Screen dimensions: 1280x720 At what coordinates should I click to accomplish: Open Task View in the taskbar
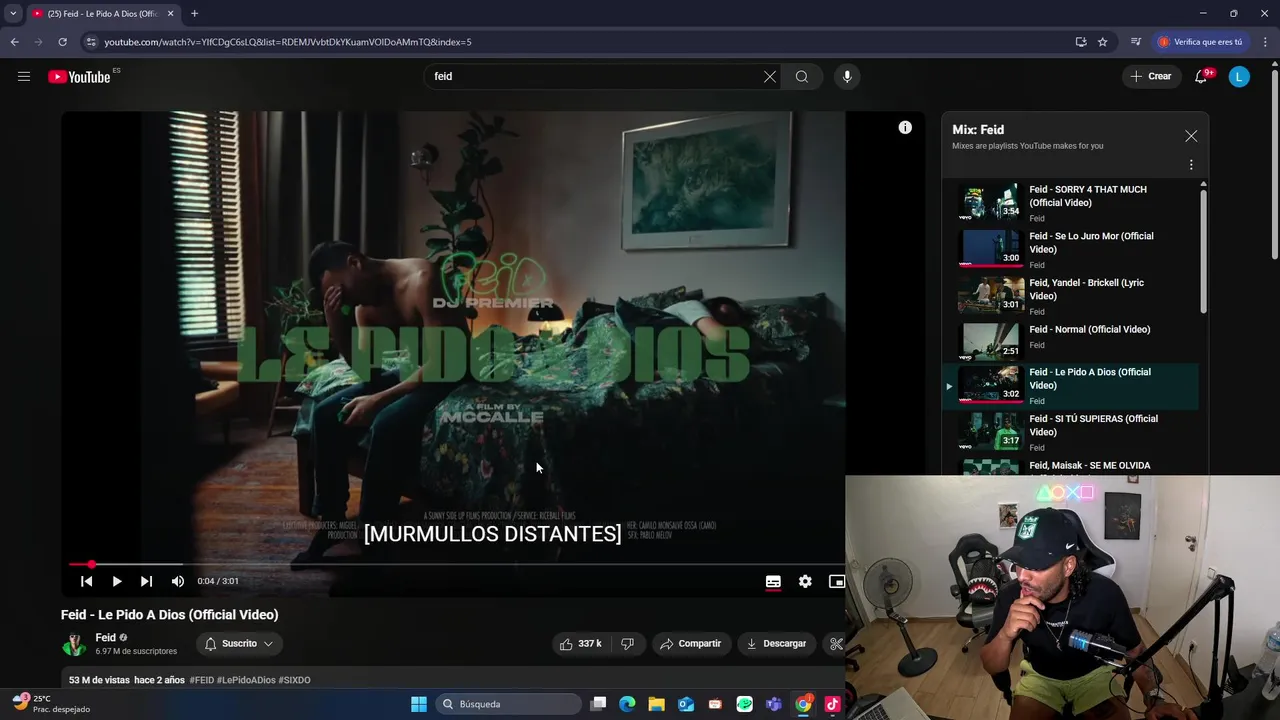[598, 704]
